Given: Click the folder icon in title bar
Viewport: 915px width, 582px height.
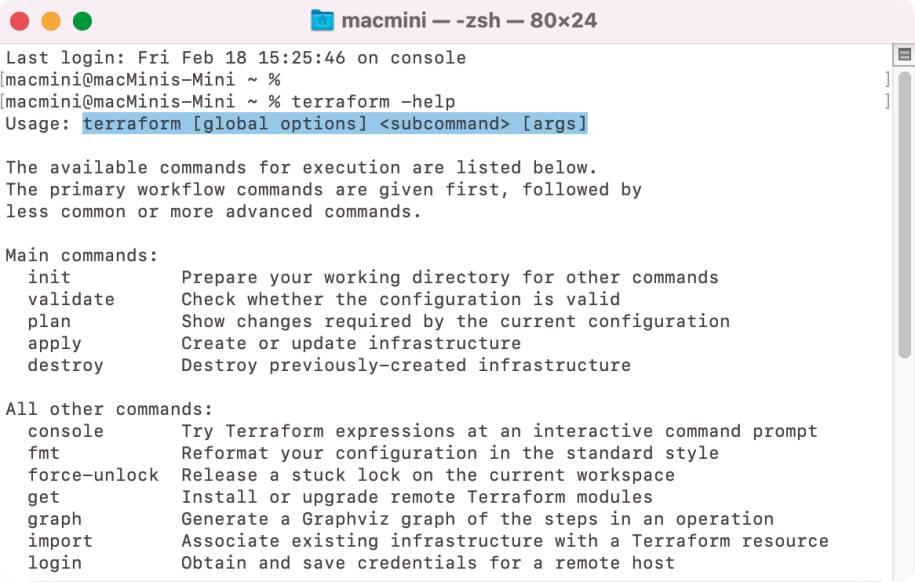Looking at the screenshot, I should tap(322, 20).
